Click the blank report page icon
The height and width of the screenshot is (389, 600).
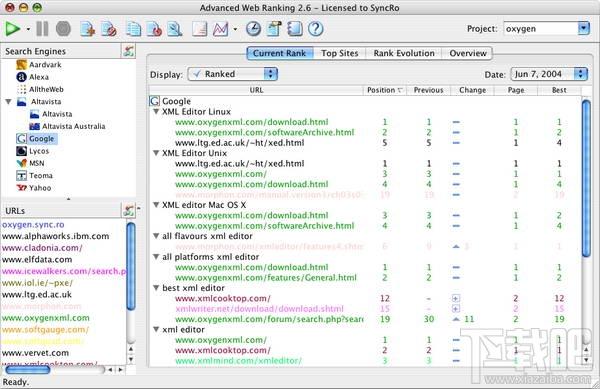[200, 29]
